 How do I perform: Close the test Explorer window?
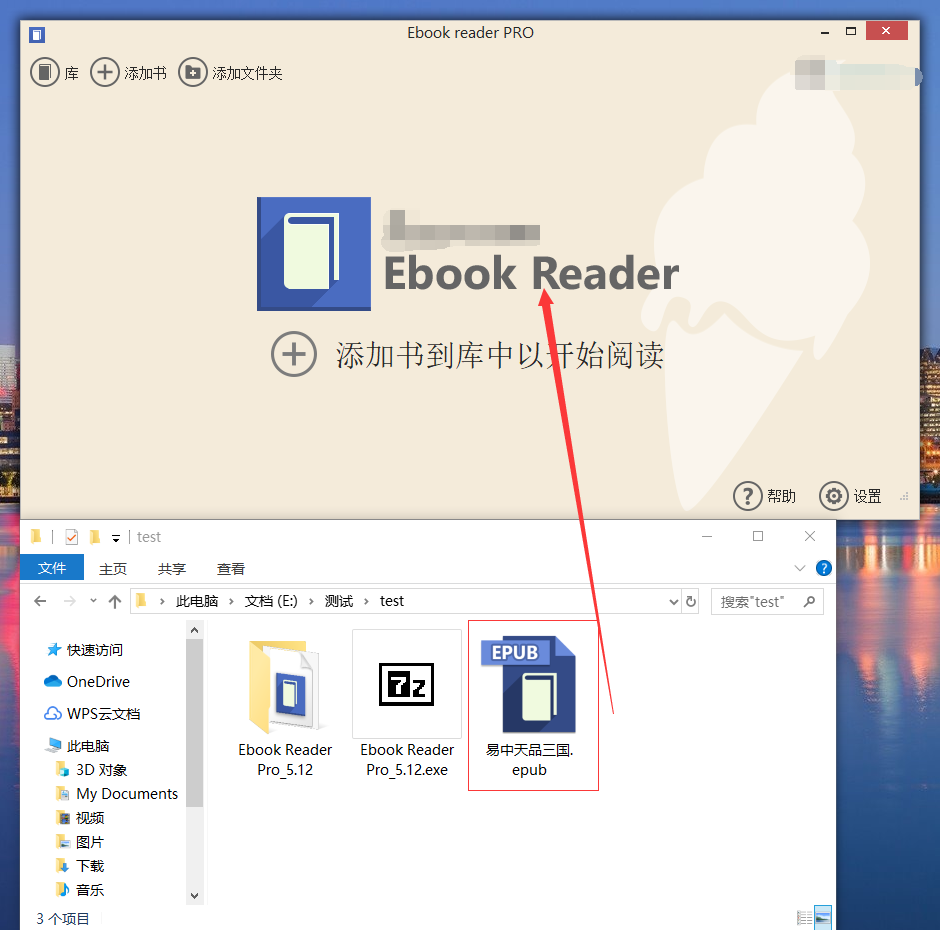pos(810,536)
